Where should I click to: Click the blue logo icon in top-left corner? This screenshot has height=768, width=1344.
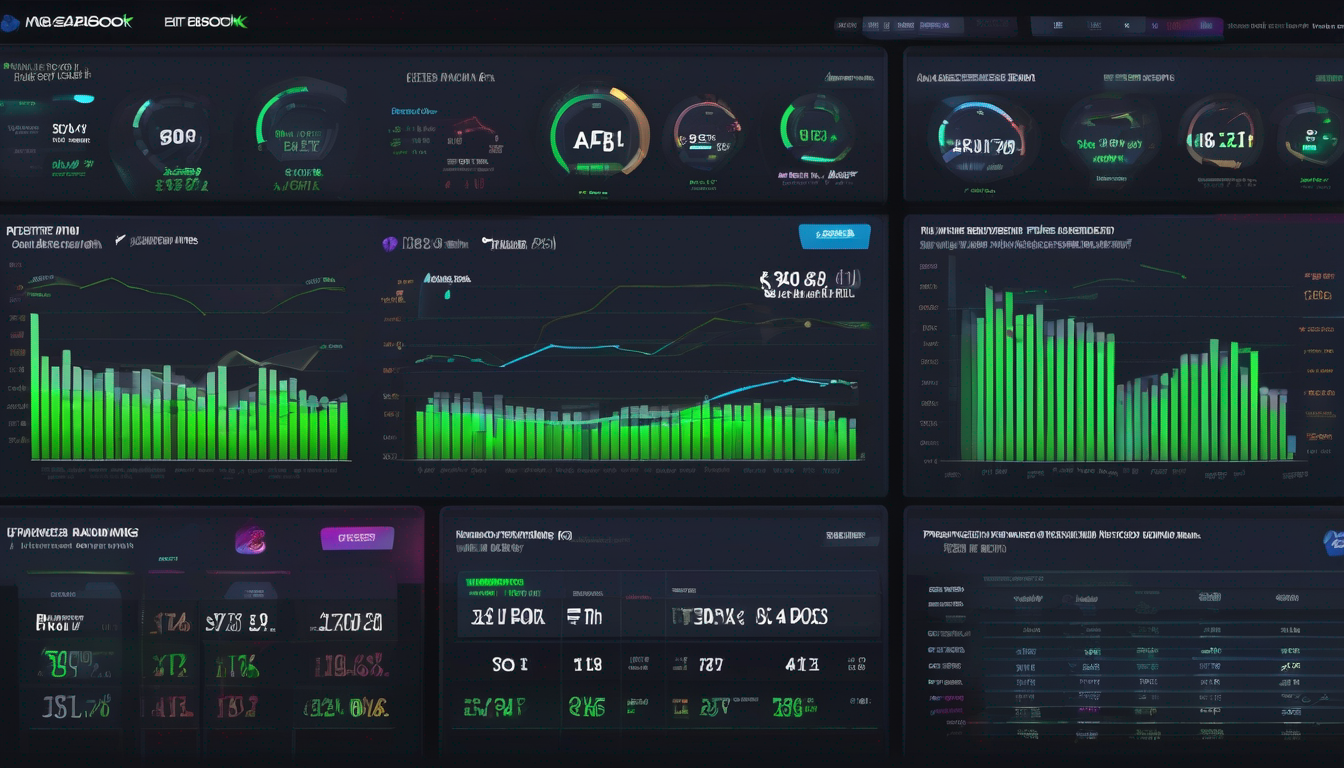pos(9,22)
